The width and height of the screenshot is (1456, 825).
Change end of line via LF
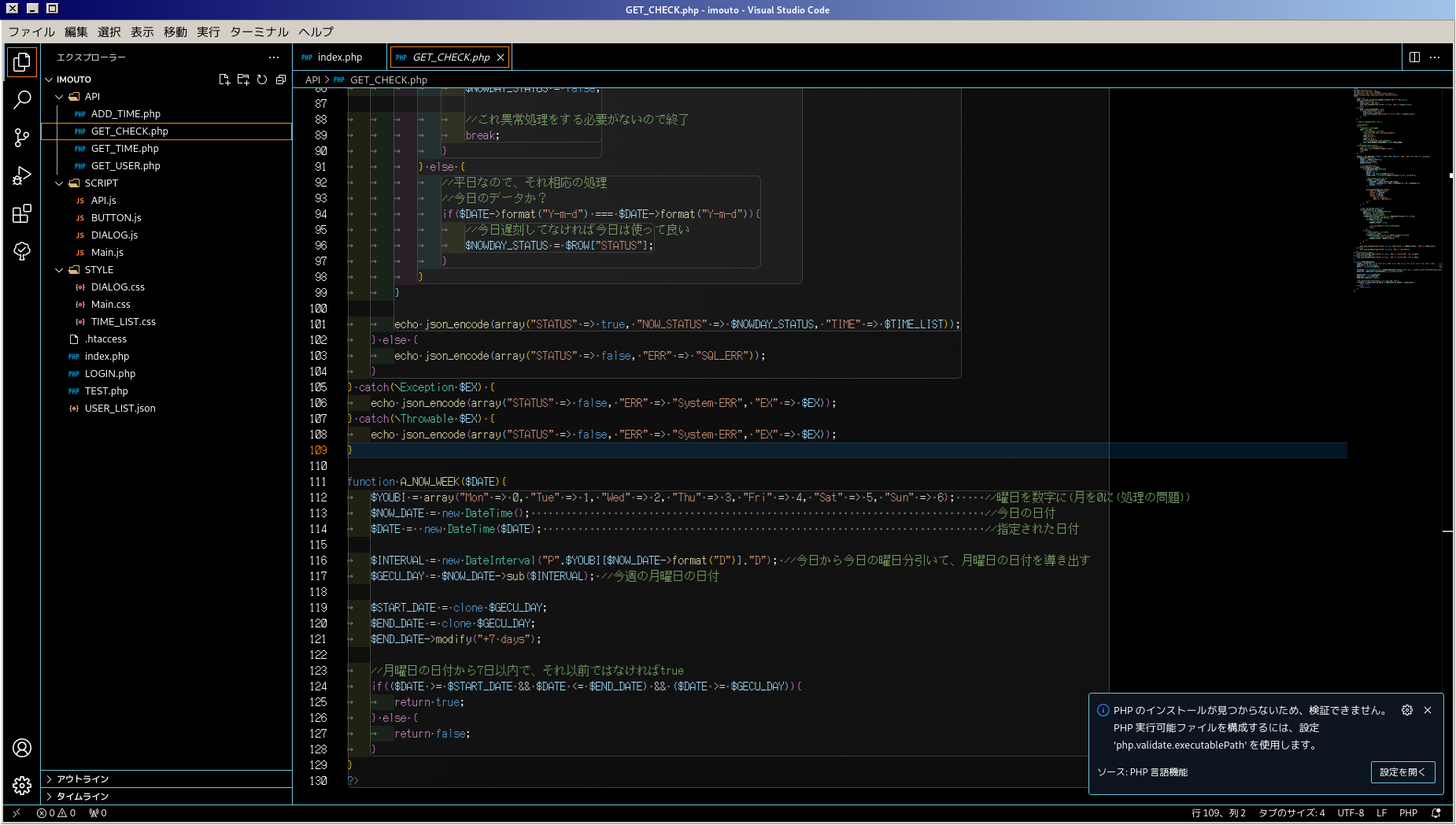point(1381,813)
